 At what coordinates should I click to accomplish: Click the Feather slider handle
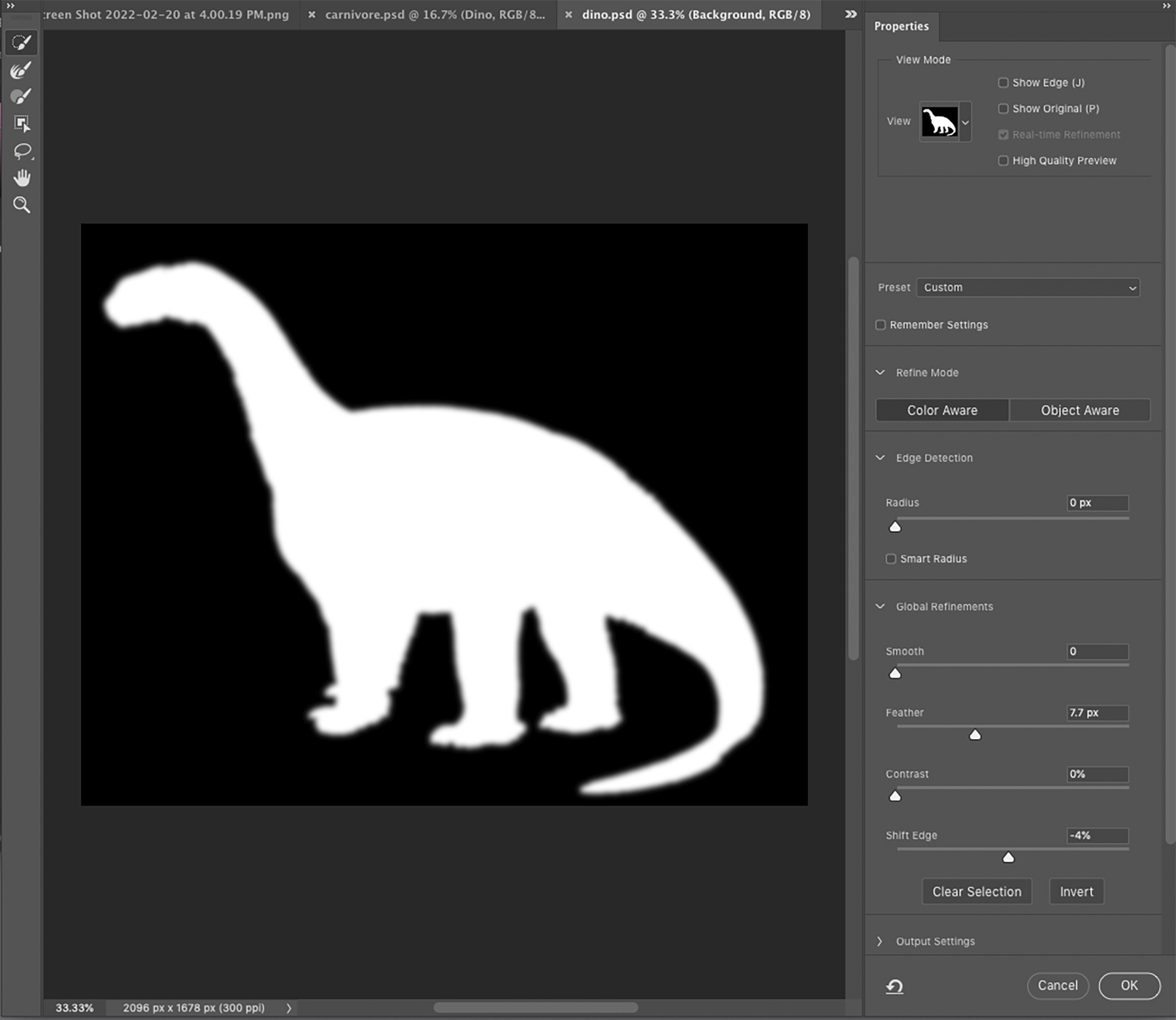pos(975,735)
